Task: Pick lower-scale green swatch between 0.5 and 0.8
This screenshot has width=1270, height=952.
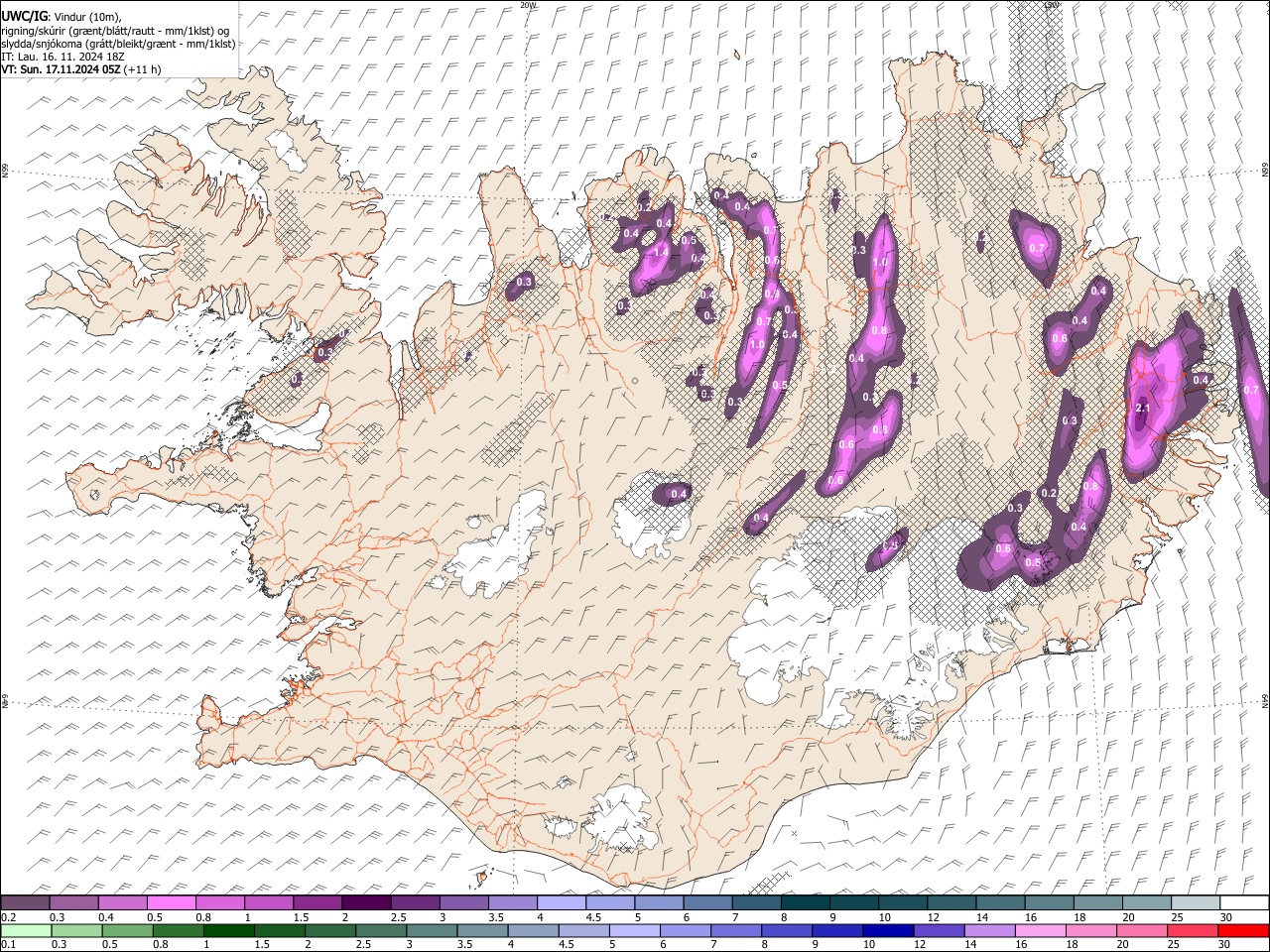Action: point(127,931)
